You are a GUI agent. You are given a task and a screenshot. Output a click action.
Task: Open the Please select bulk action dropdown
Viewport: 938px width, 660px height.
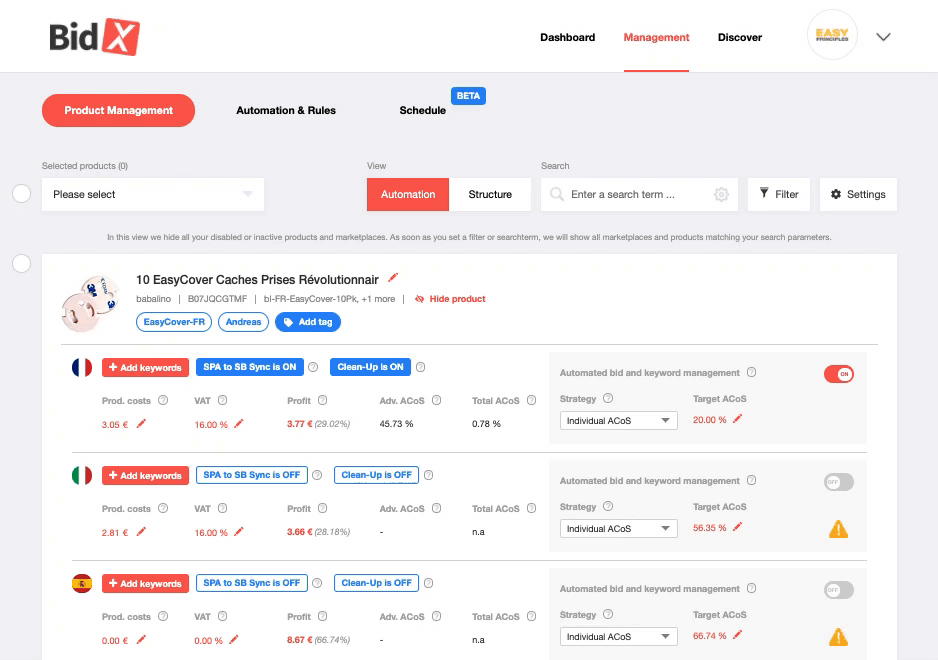153,194
